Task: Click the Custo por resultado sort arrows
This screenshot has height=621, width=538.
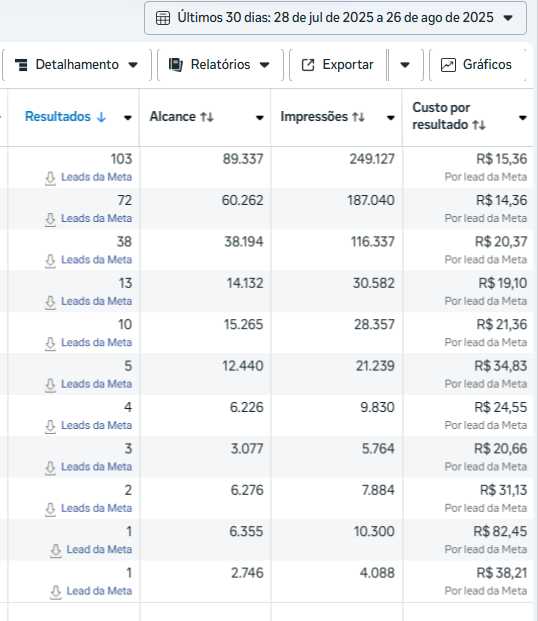Action: (x=479, y=125)
